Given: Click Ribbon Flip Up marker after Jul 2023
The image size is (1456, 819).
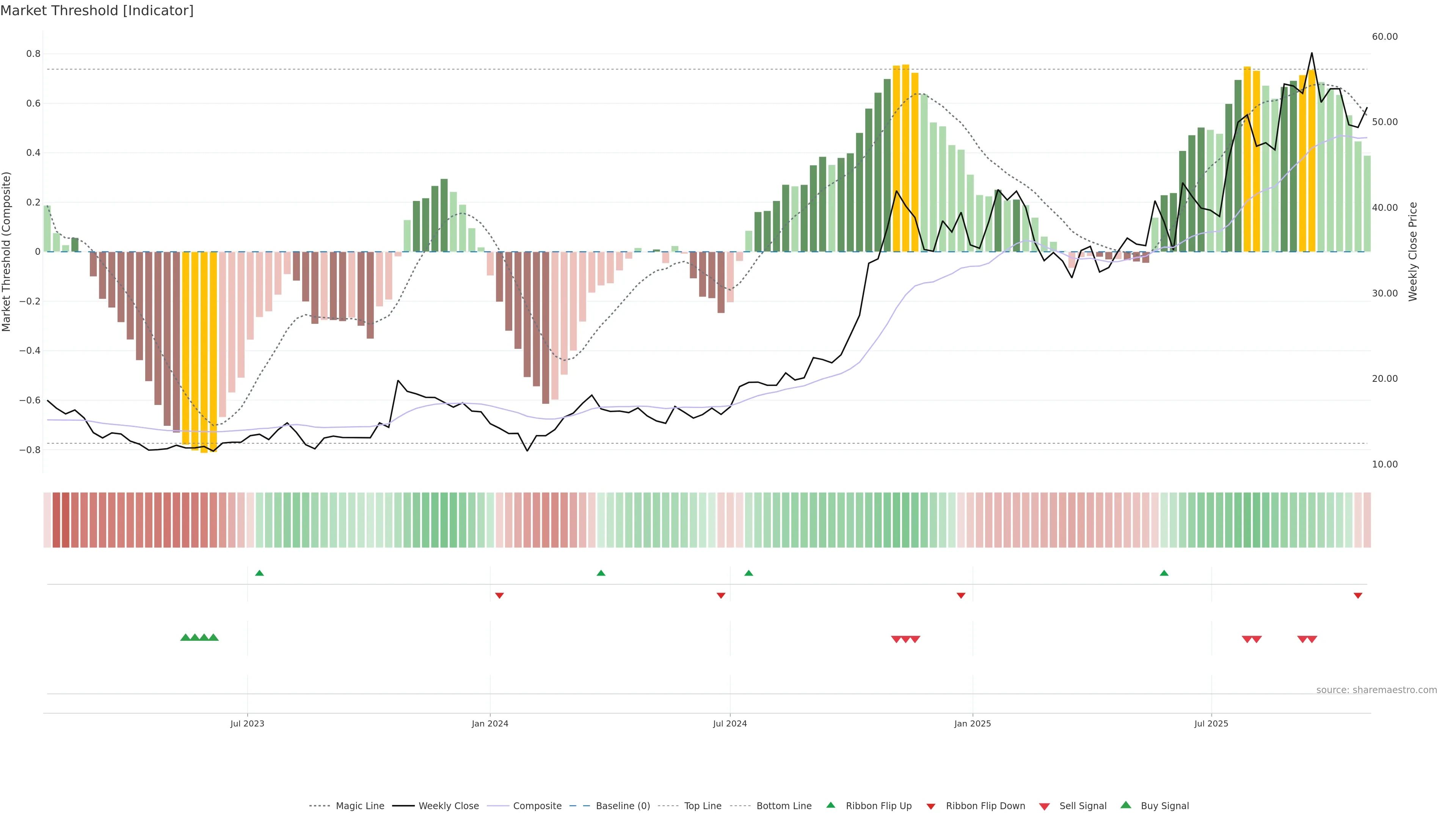Looking at the screenshot, I should [259, 573].
